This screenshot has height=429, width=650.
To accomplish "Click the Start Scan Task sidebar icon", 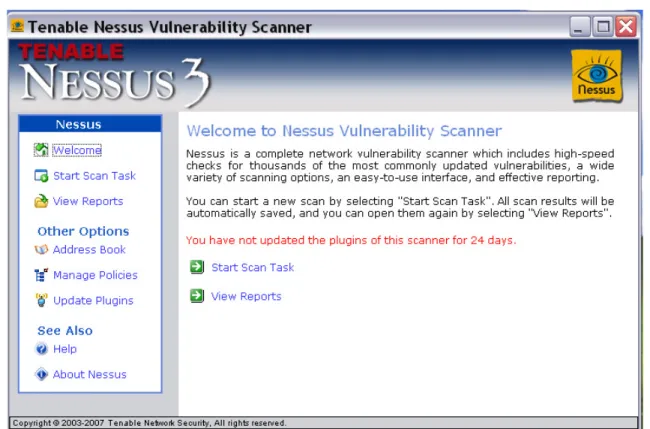I will click(x=41, y=176).
